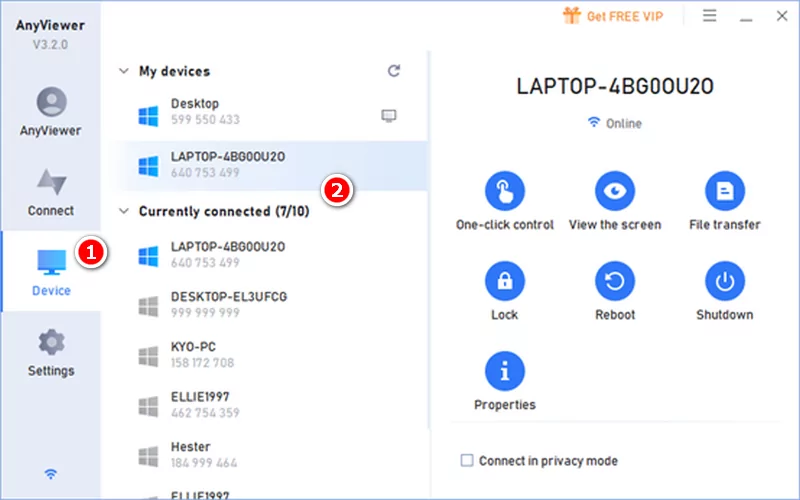Click the gift box icon
800x500 pixels.
pyautogui.click(x=572, y=16)
